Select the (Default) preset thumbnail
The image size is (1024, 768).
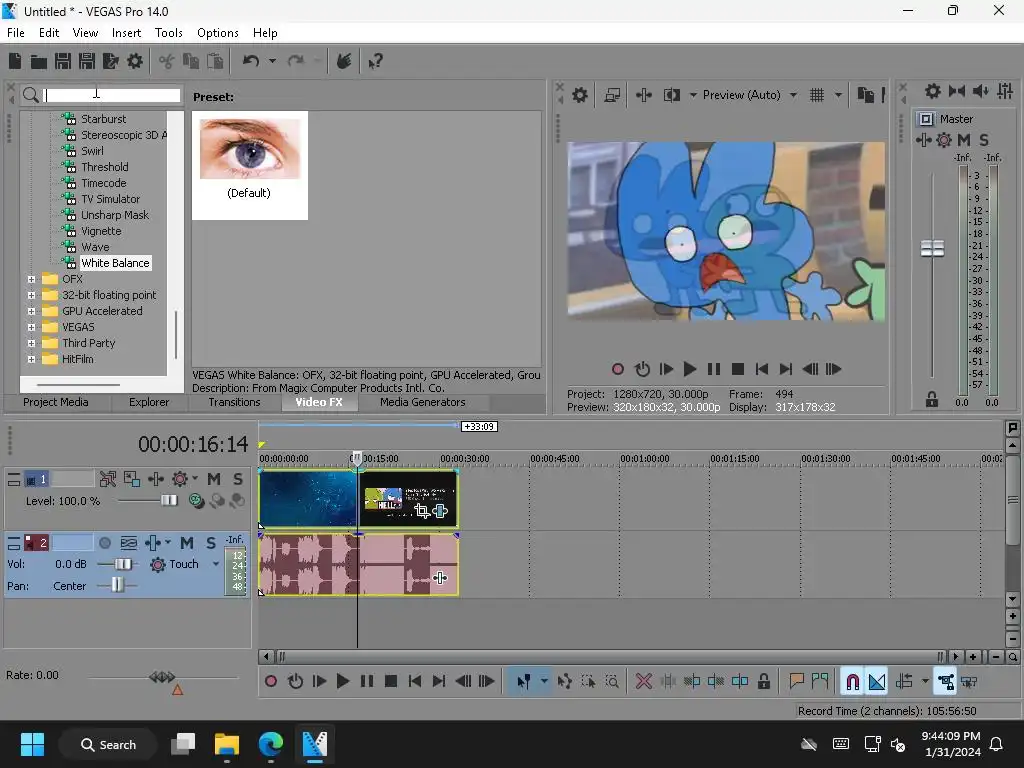[x=249, y=165]
